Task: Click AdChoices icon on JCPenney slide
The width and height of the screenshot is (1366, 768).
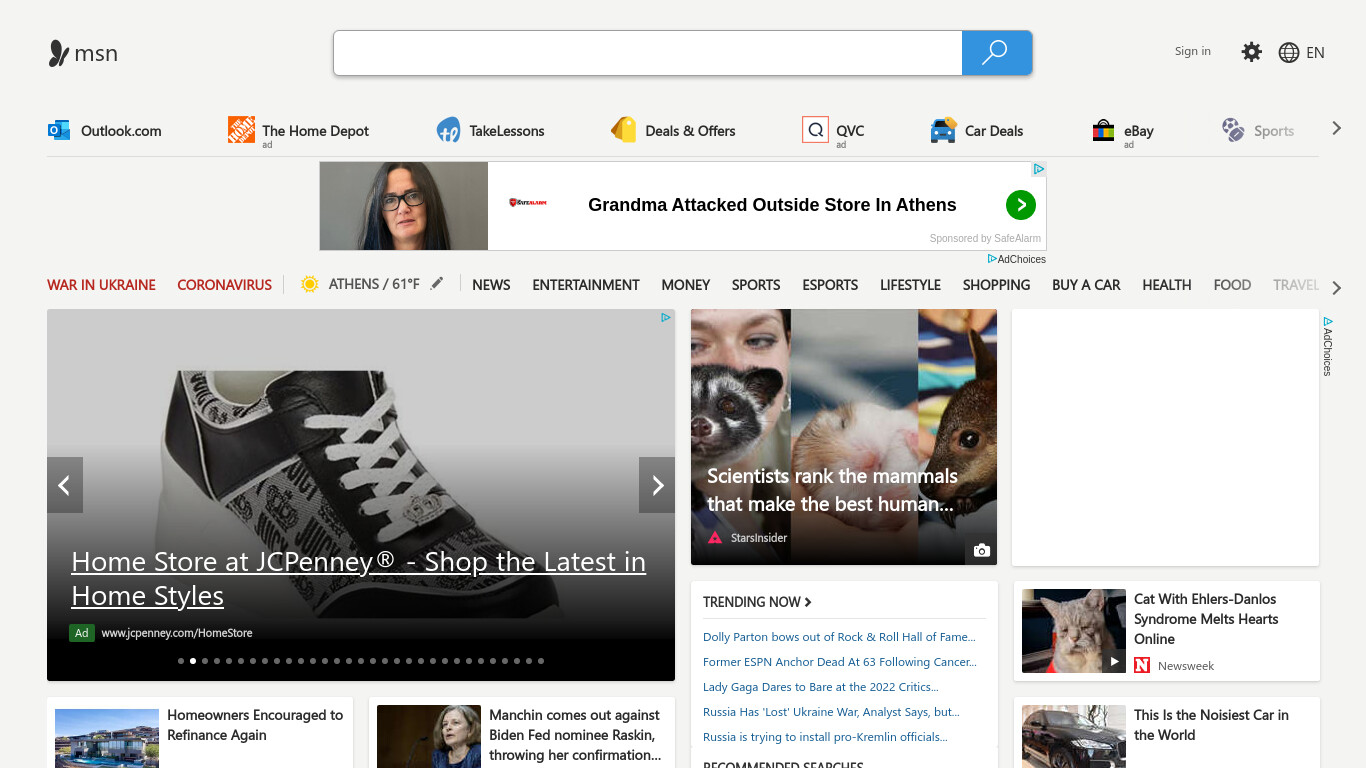Action: [665, 317]
